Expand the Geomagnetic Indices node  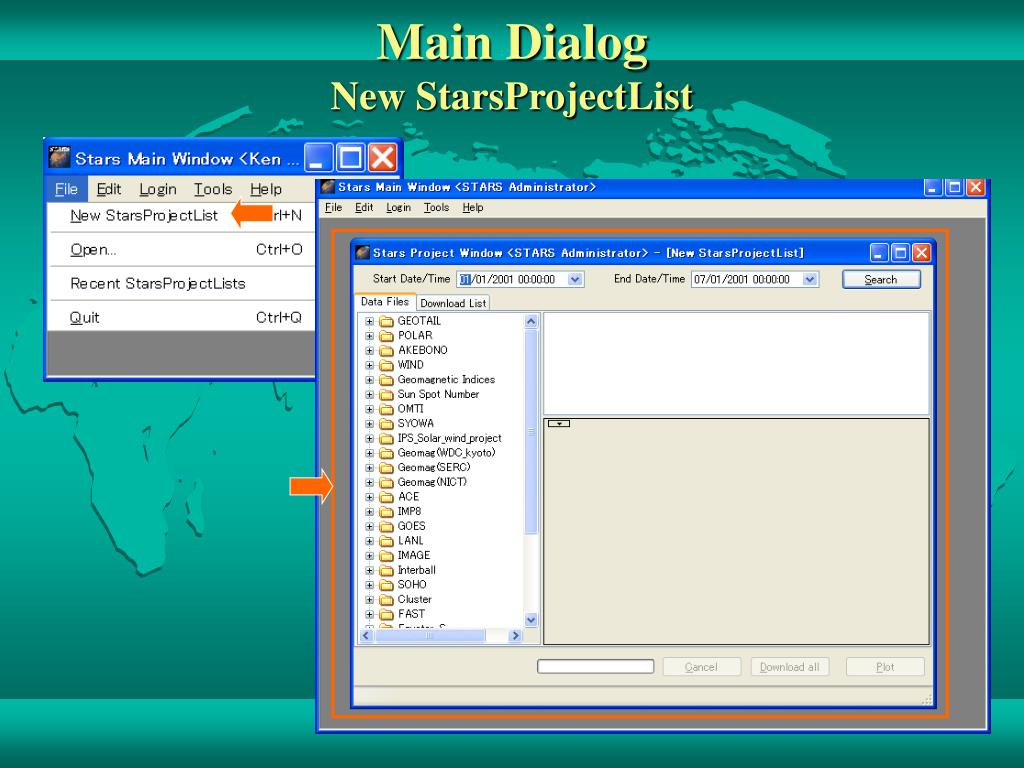point(369,380)
